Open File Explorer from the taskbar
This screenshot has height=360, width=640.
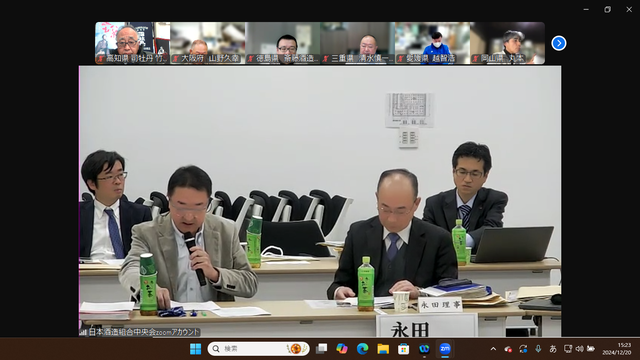click(x=383, y=349)
